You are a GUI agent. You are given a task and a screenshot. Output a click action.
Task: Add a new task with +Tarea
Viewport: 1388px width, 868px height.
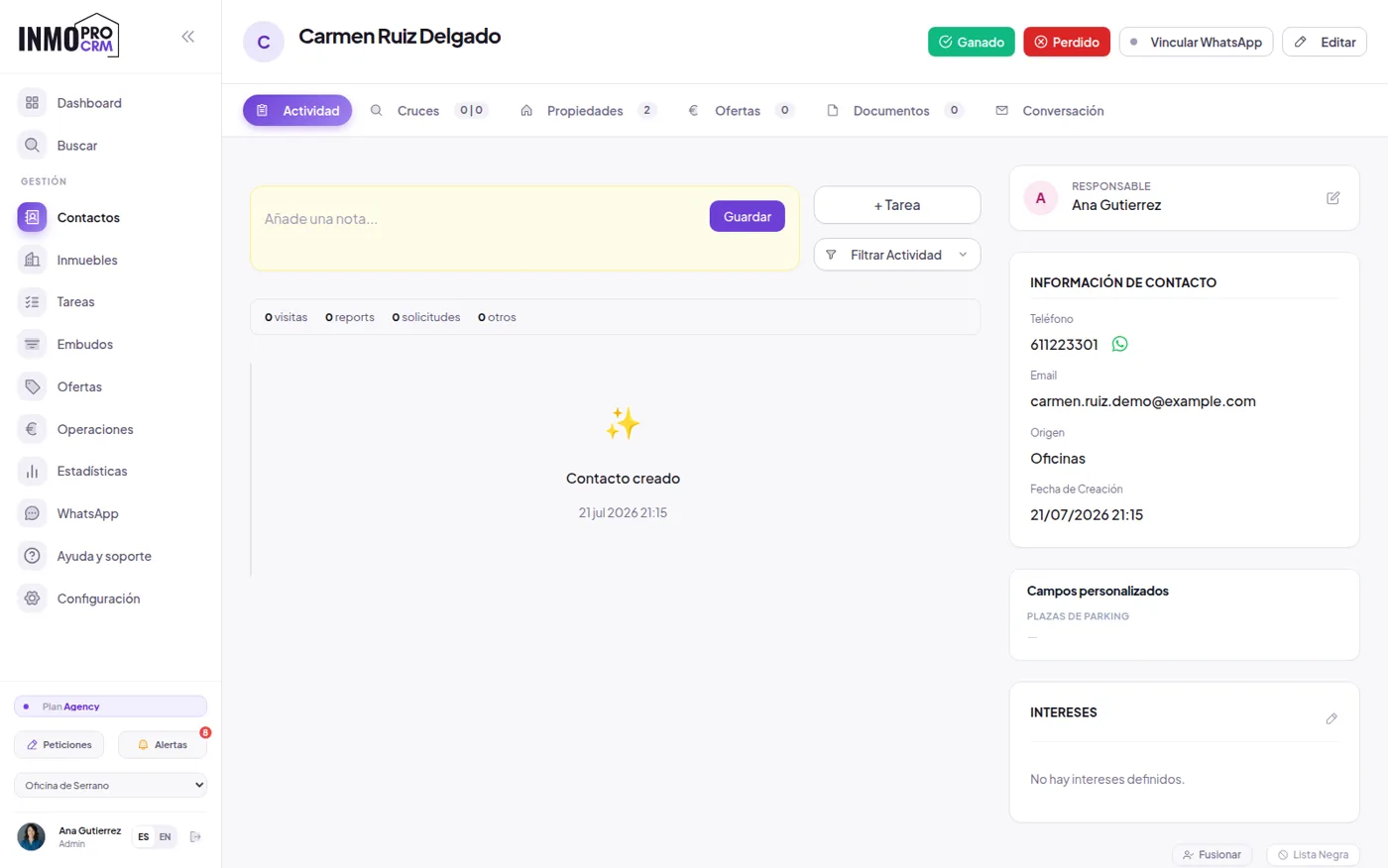click(897, 205)
